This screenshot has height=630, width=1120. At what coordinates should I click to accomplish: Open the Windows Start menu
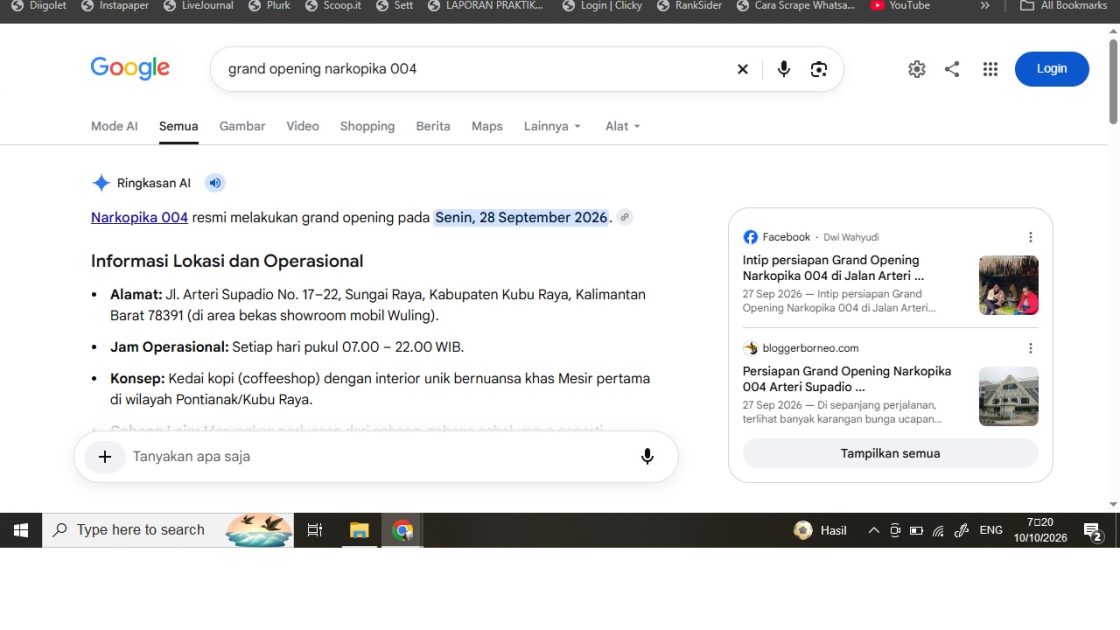click(21, 530)
